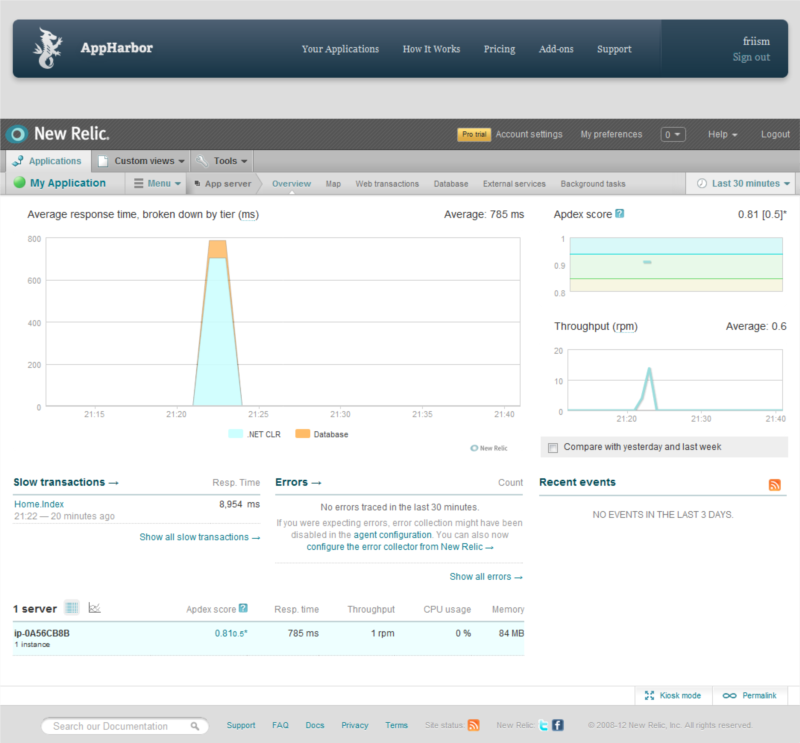This screenshot has width=800, height=743.
Task: Click the Database legend color swatch
Action: pyautogui.click(x=303, y=434)
